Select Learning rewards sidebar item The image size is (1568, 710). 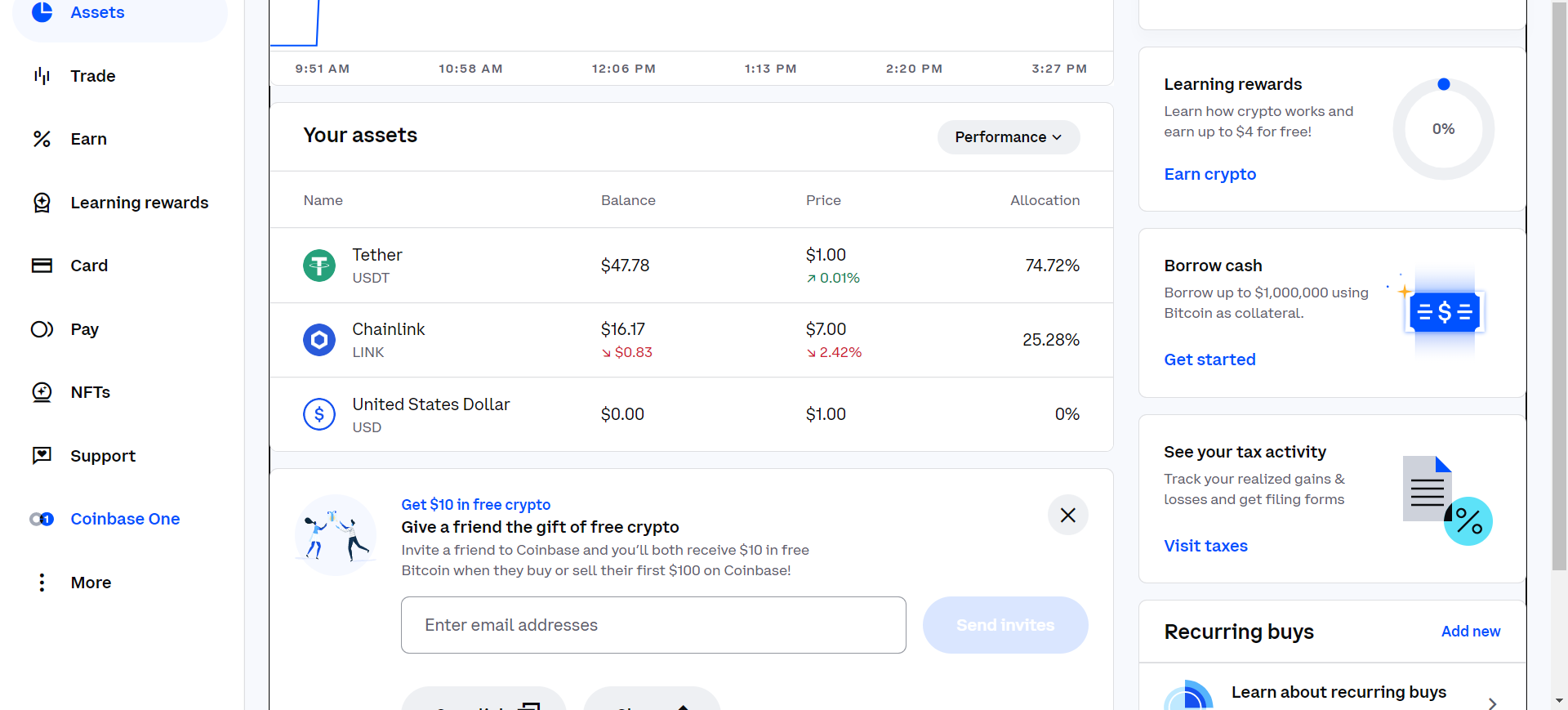[140, 203]
